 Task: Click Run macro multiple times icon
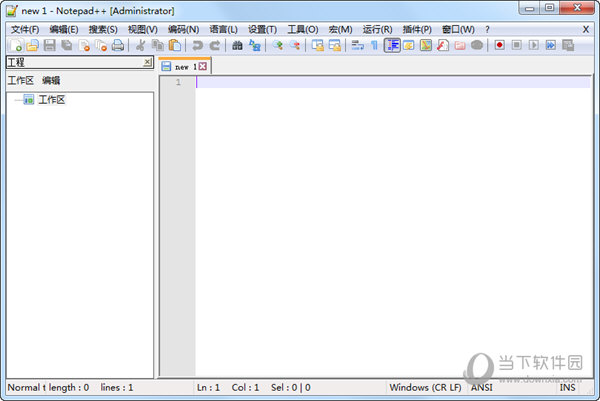[x=551, y=46]
